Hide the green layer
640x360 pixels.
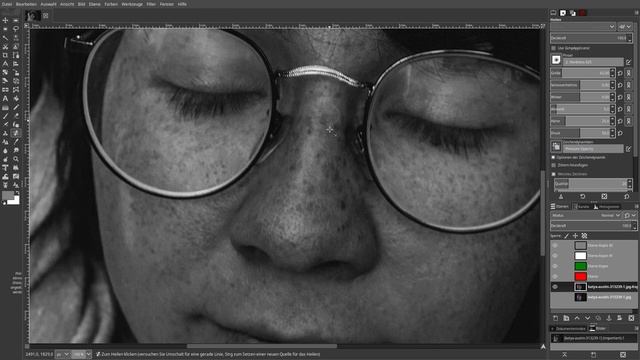(x=555, y=266)
